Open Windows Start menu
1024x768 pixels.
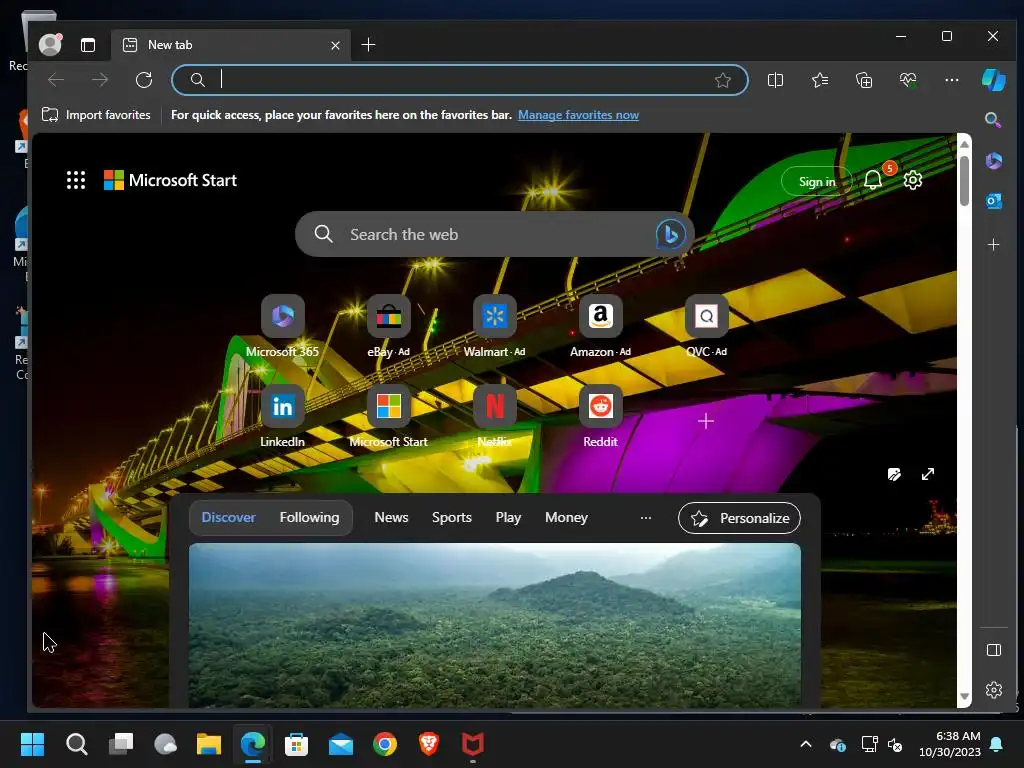click(32, 744)
